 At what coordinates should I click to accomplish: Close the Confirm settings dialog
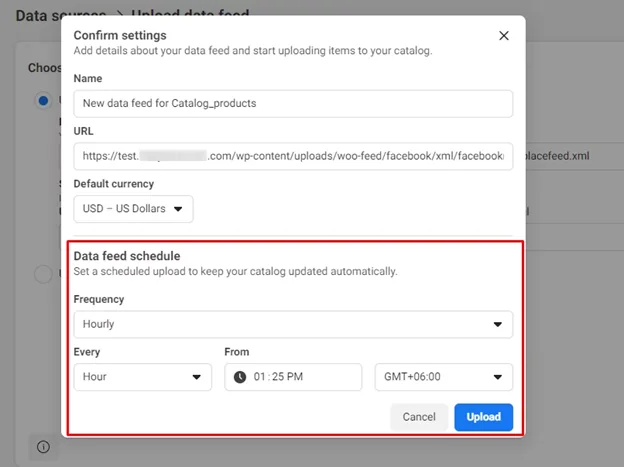[504, 36]
